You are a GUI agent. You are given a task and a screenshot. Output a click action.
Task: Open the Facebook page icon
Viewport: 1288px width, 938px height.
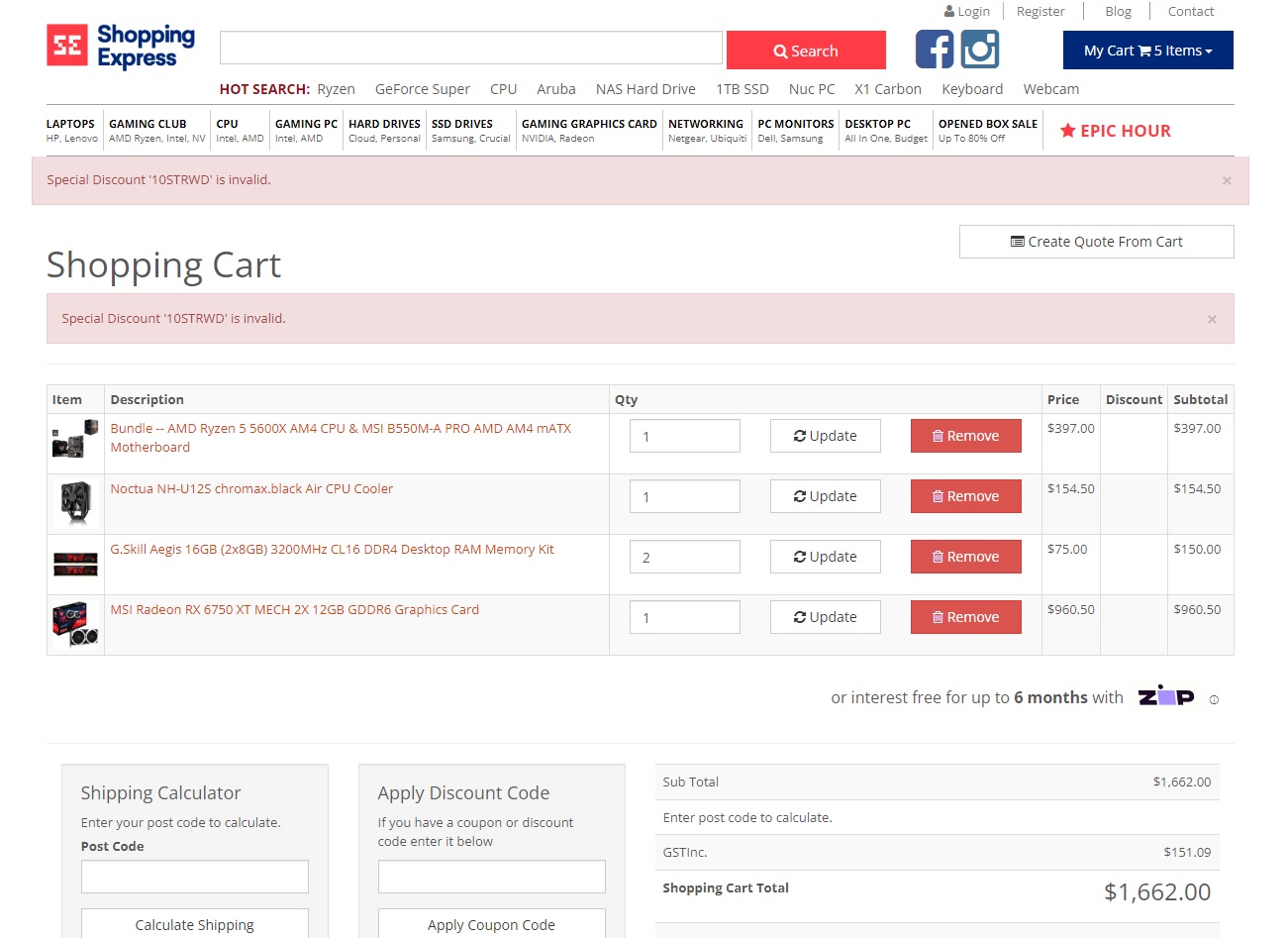935,50
